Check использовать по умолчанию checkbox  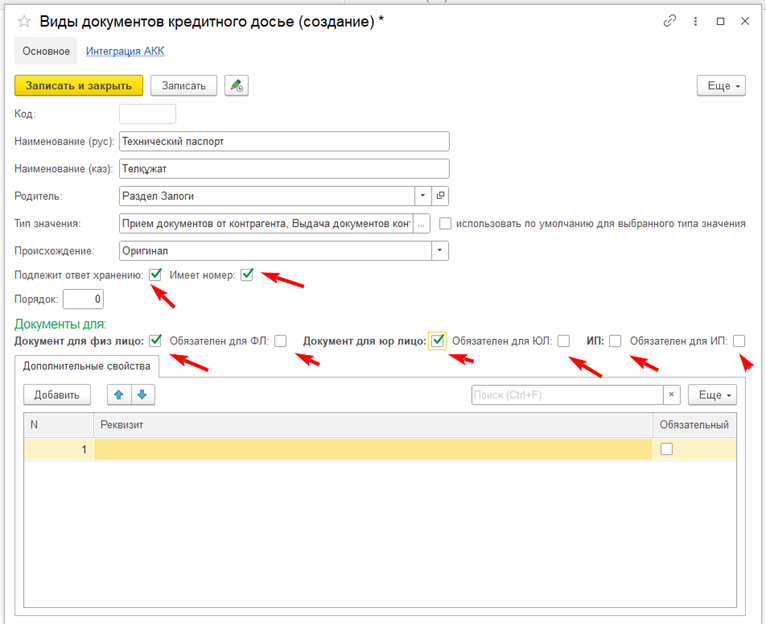(445, 223)
